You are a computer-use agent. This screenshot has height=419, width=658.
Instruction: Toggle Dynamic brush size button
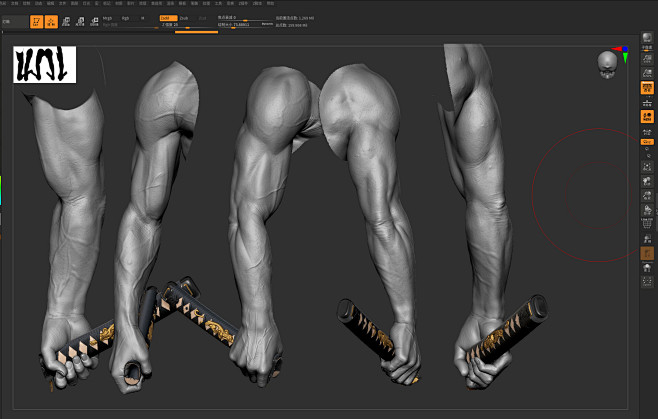click(267, 24)
